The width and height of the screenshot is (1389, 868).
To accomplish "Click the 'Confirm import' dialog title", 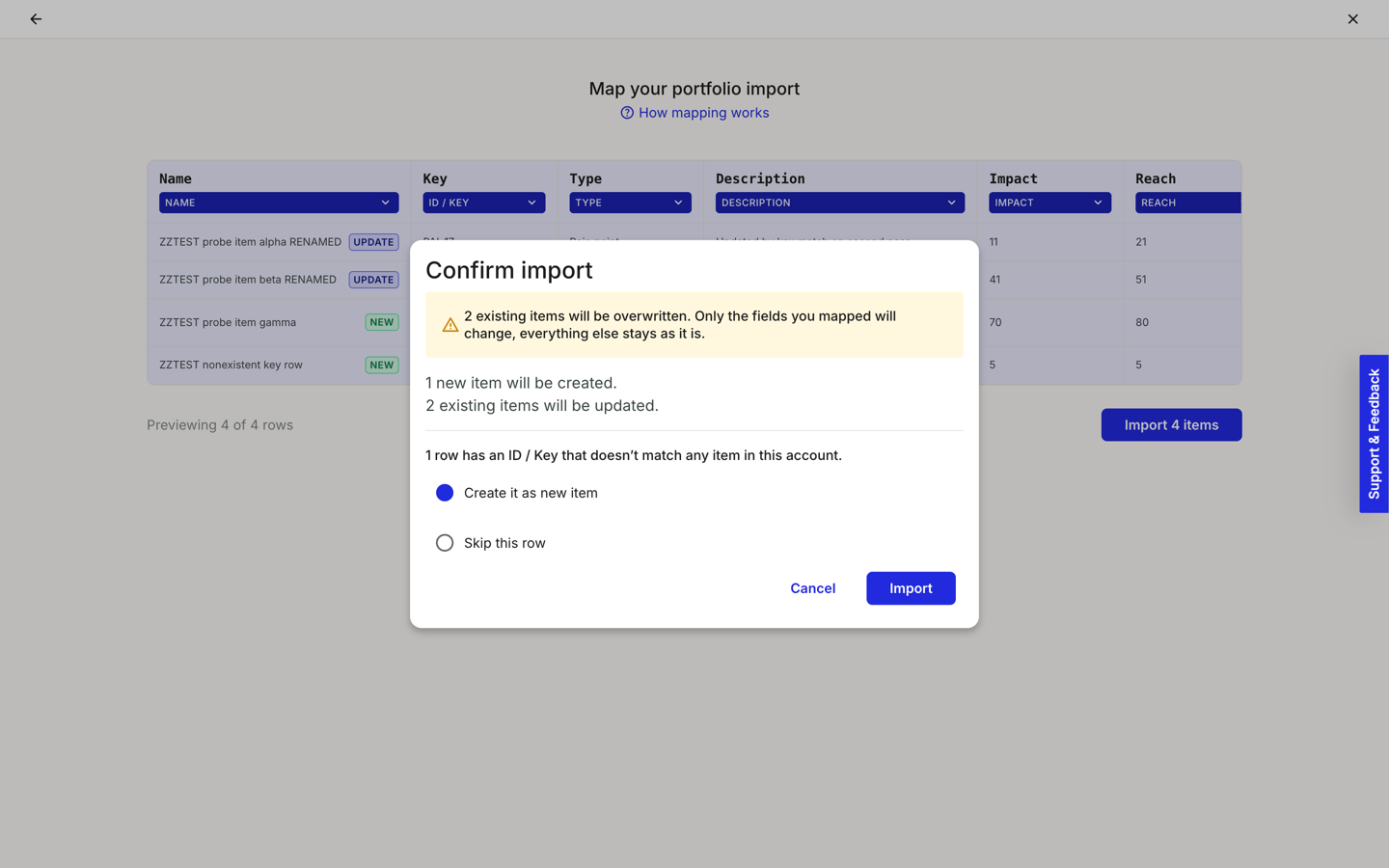I will 509,270.
